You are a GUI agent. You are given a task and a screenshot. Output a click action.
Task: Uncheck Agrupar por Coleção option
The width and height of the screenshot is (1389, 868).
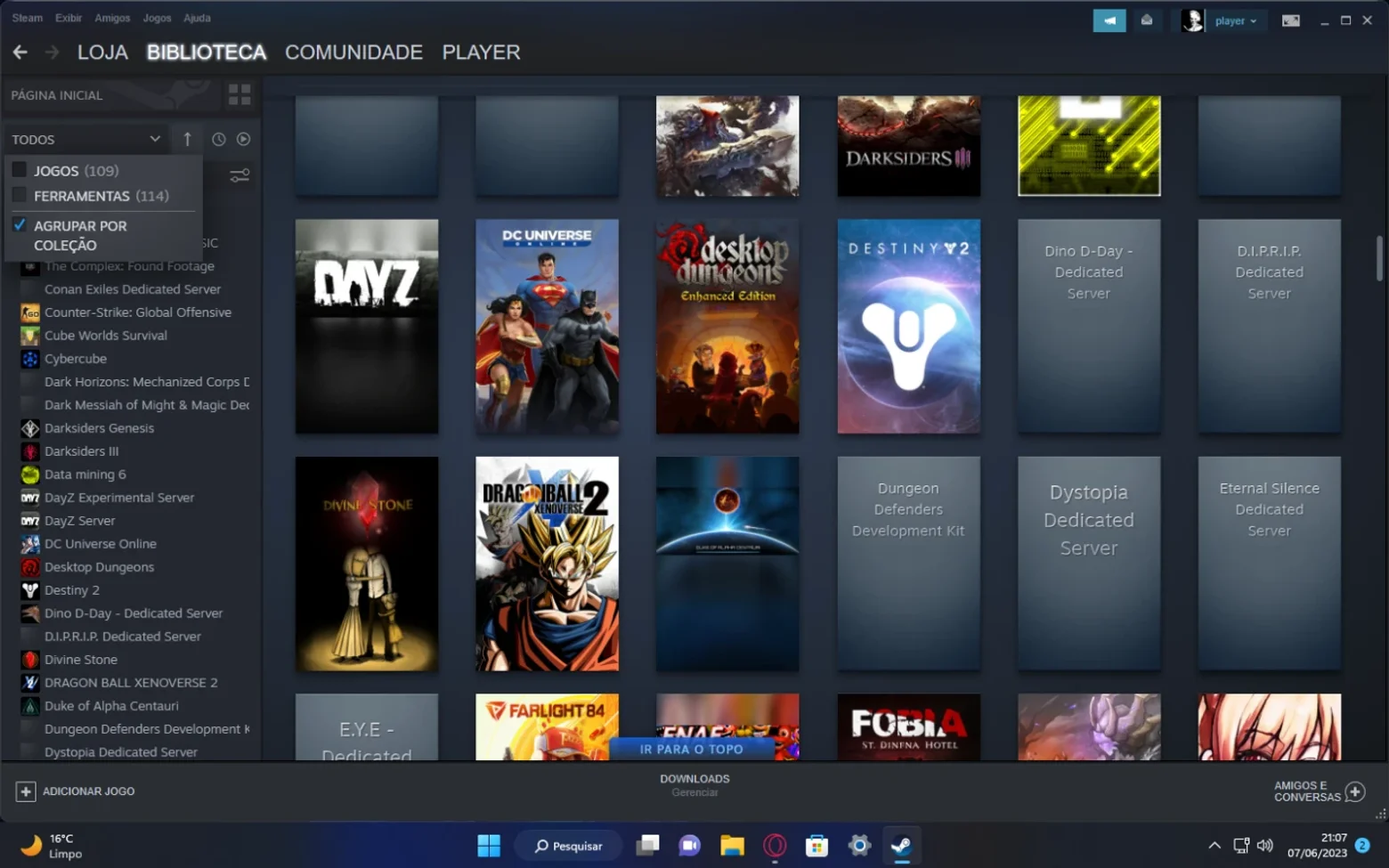(x=20, y=225)
